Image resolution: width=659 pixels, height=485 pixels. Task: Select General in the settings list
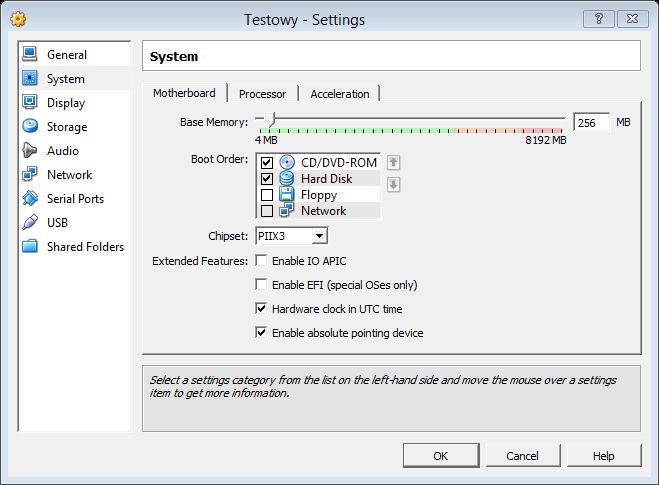[74, 54]
